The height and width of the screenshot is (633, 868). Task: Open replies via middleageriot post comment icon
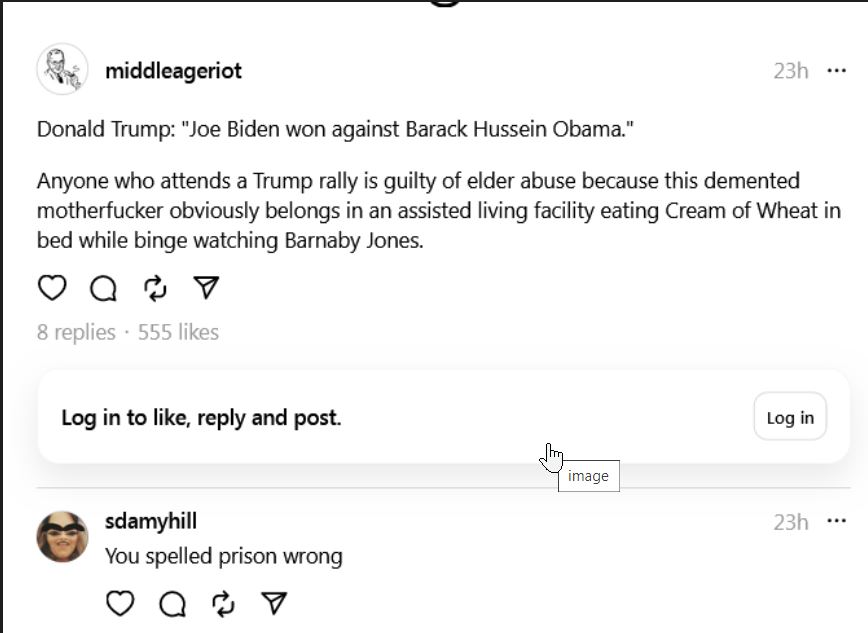tap(103, 288)
